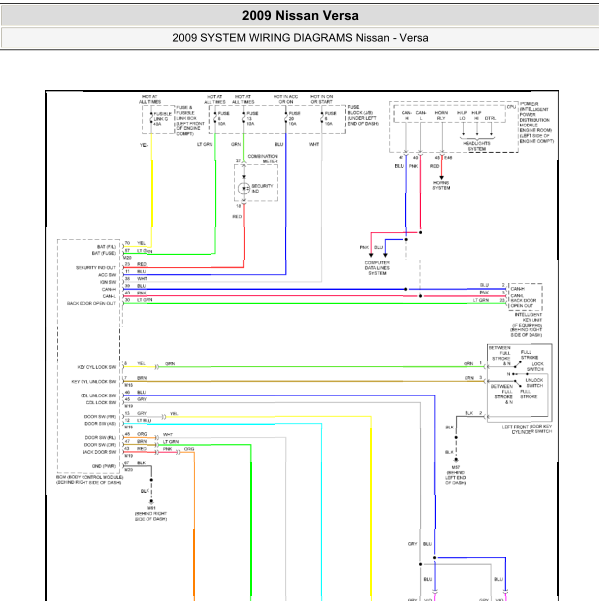The height and width of the screenshot is (601, 599).
Task: Click the "COMBINATION" meter label
Action: point(263,156)
